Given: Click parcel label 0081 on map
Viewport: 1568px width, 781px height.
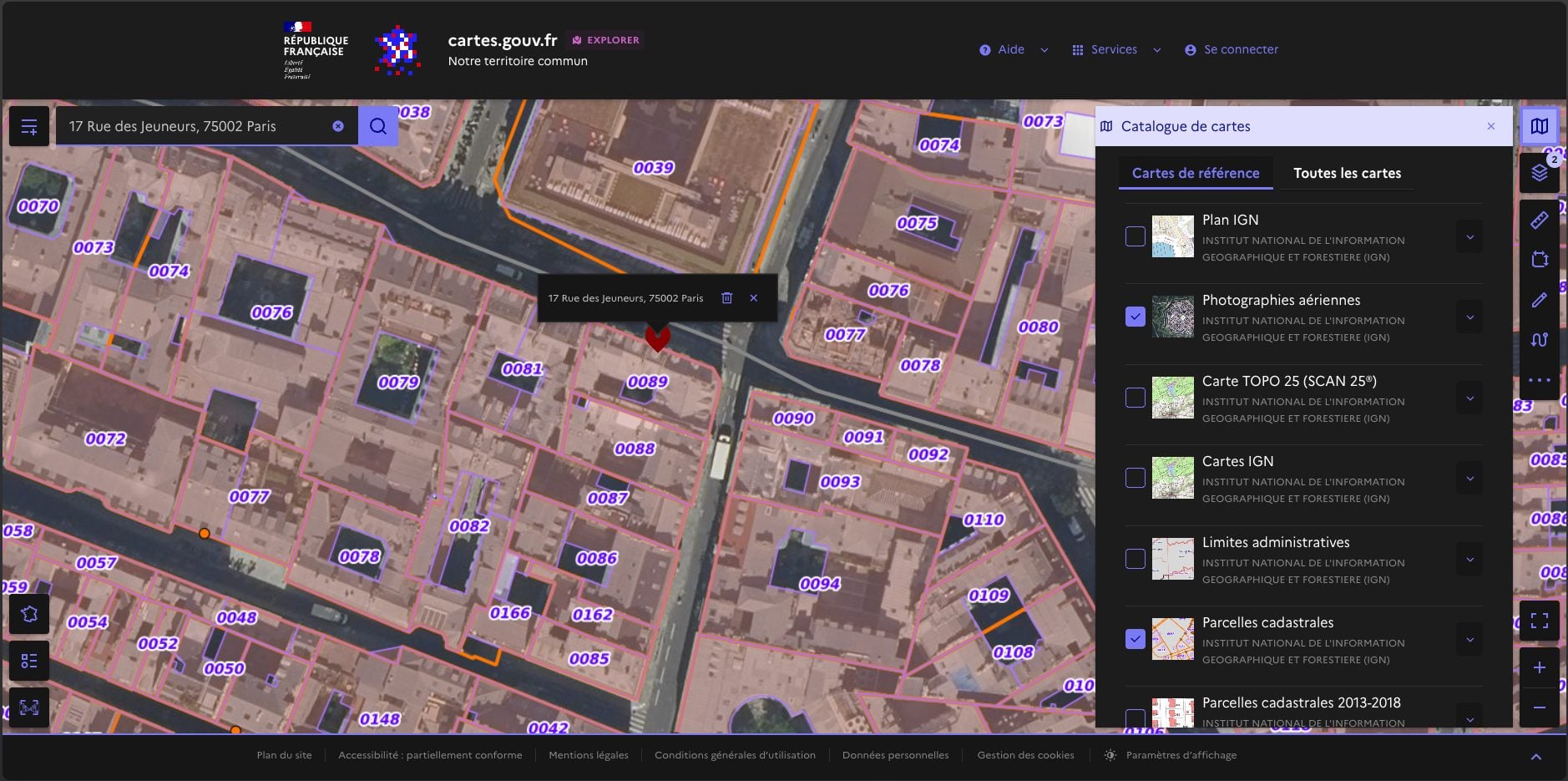Looking at the screenshot, I should pyautogui.click(x=522, y=368).
